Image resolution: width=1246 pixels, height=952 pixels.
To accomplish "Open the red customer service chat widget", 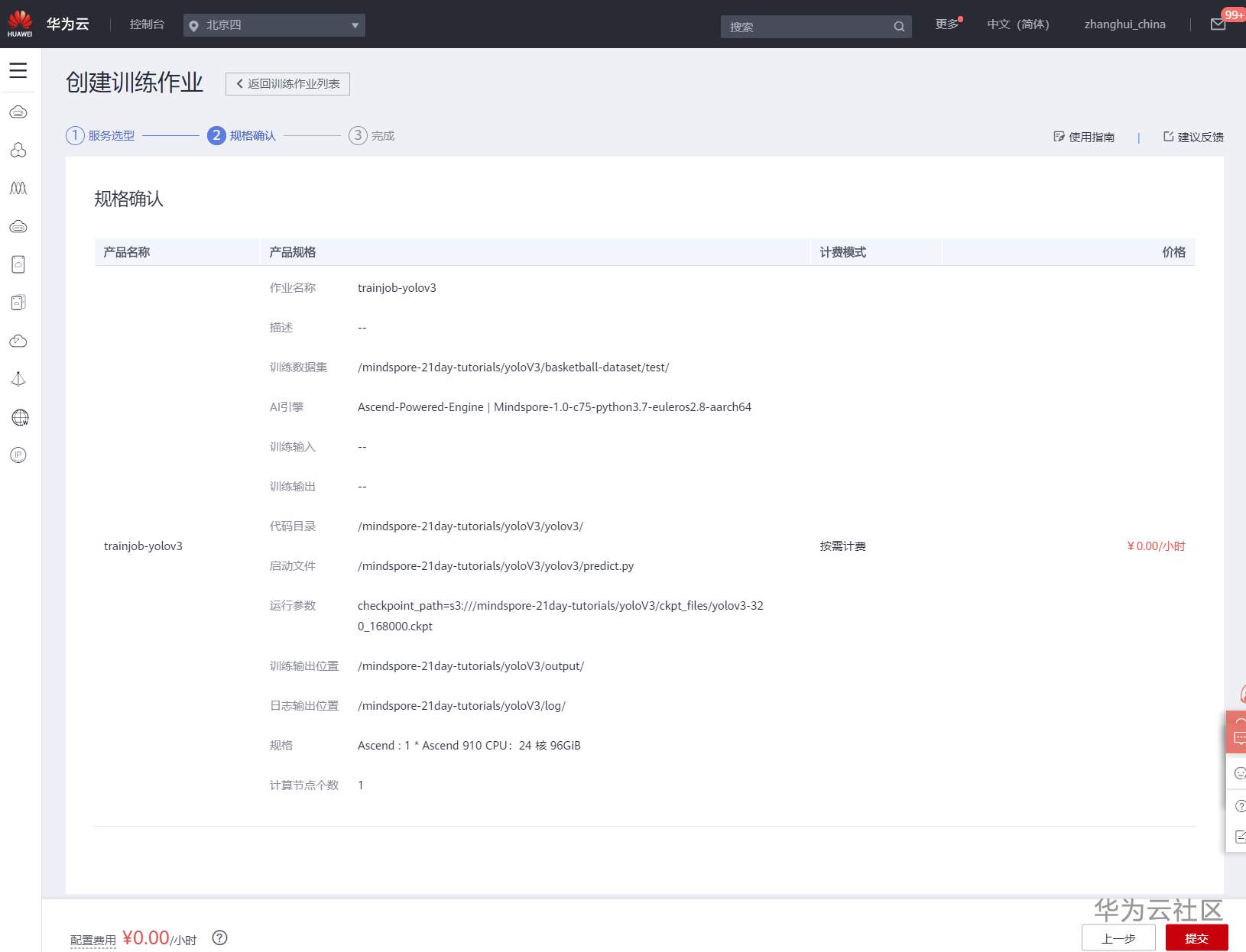I will point(1237,730).
